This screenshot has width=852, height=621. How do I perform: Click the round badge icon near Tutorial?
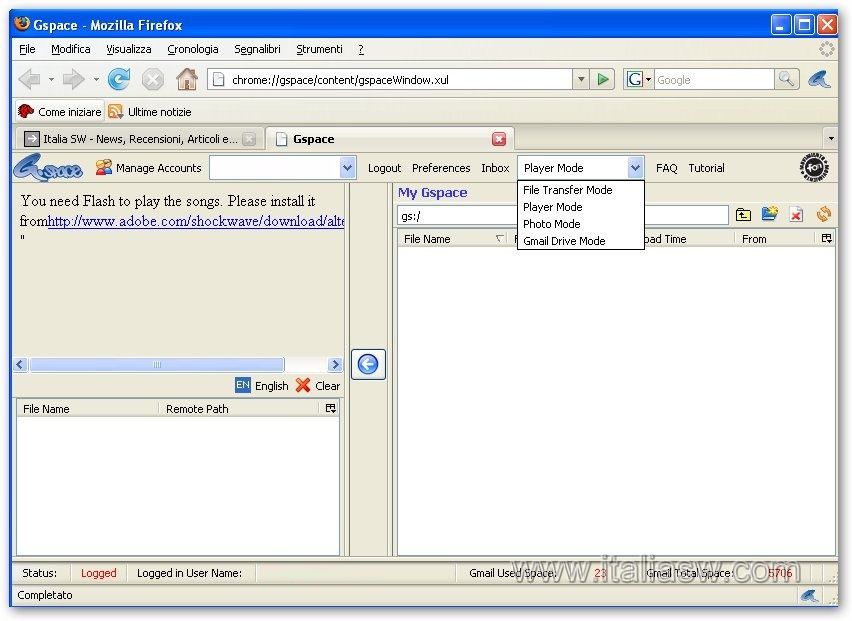tap(814, 167)
